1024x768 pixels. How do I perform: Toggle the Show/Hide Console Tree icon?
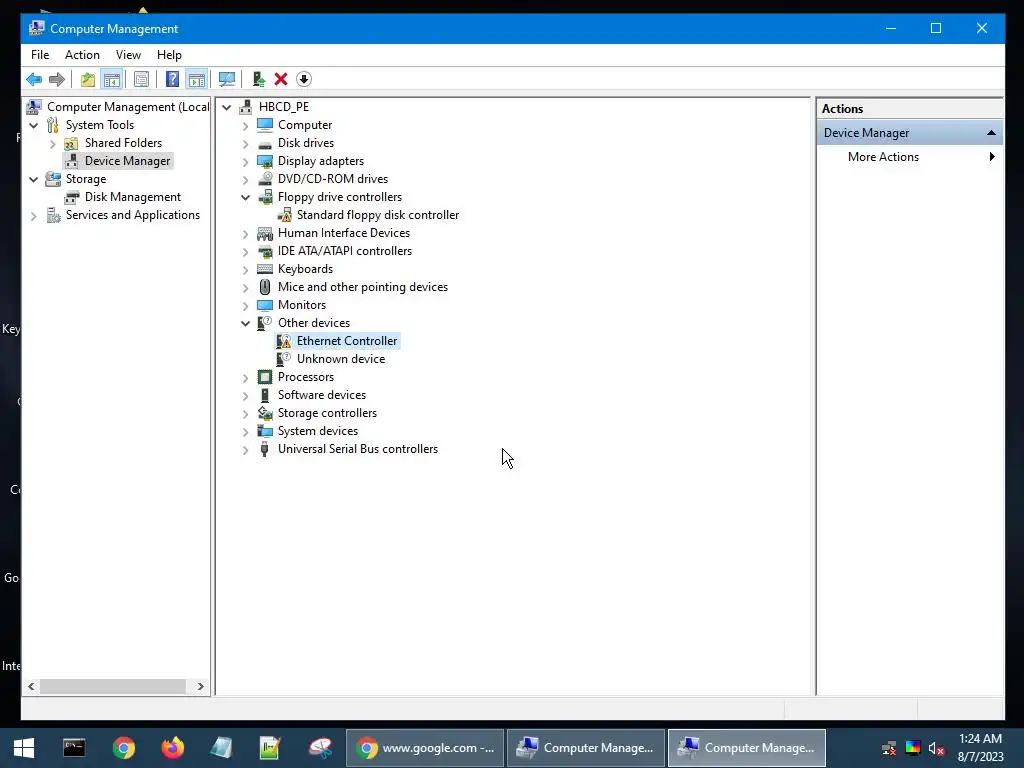pos(112,80)
